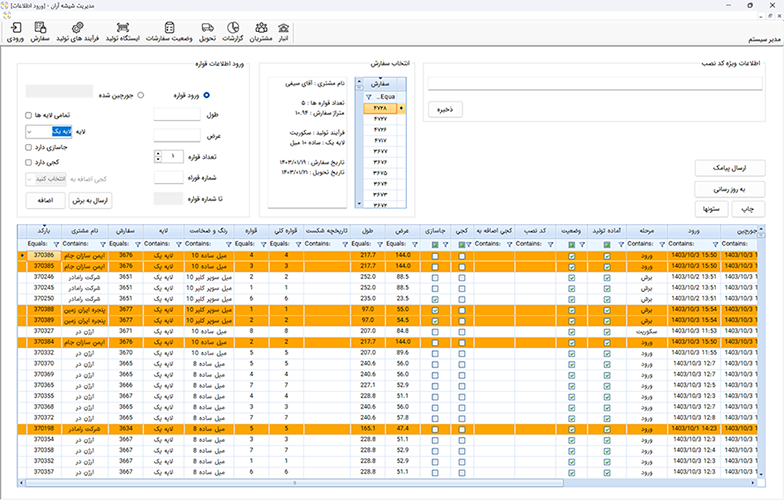Open the مشتریان (Customers) section
Viewport: 784px width, 500px height.
(259, 32)
